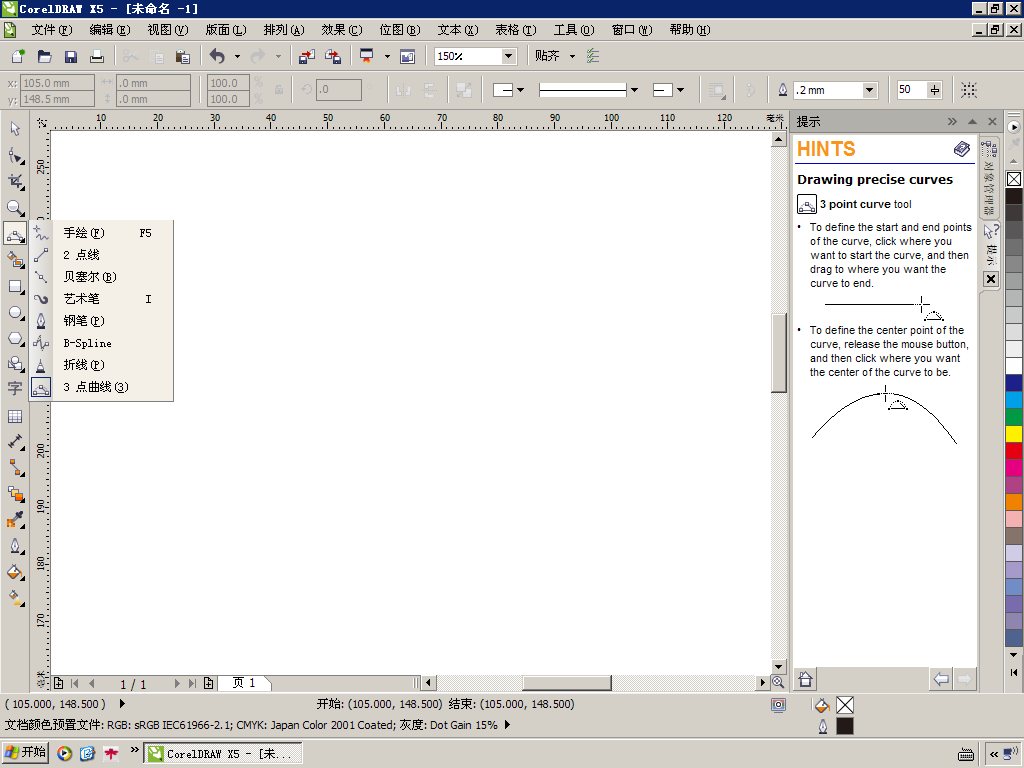The image size is (1024, 768).
Task: Choose 折线(P) from the curve flyout
Action: 102,365
